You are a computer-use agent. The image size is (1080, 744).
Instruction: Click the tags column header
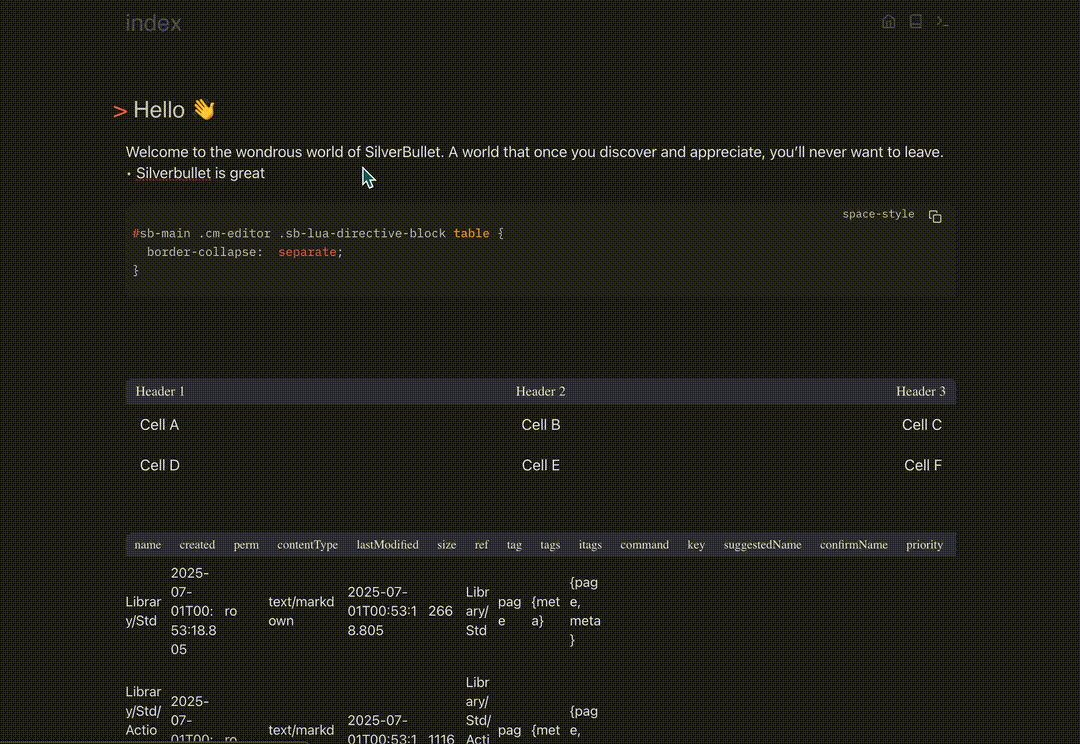(550, 545)
